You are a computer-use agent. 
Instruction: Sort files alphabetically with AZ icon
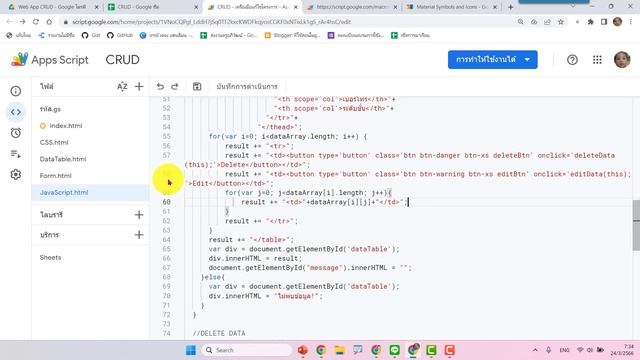(122, 87)
